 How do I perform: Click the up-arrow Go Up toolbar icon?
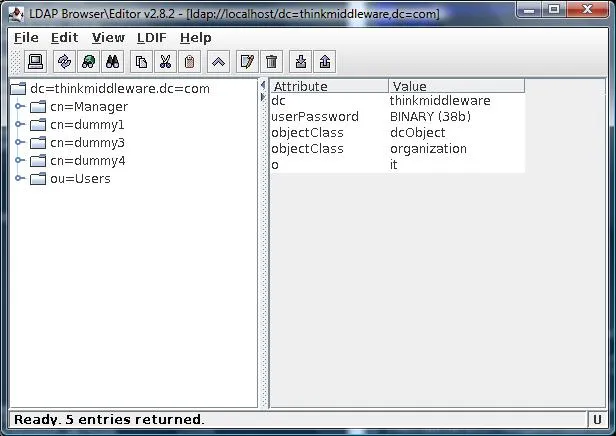(x=218, y=62)
